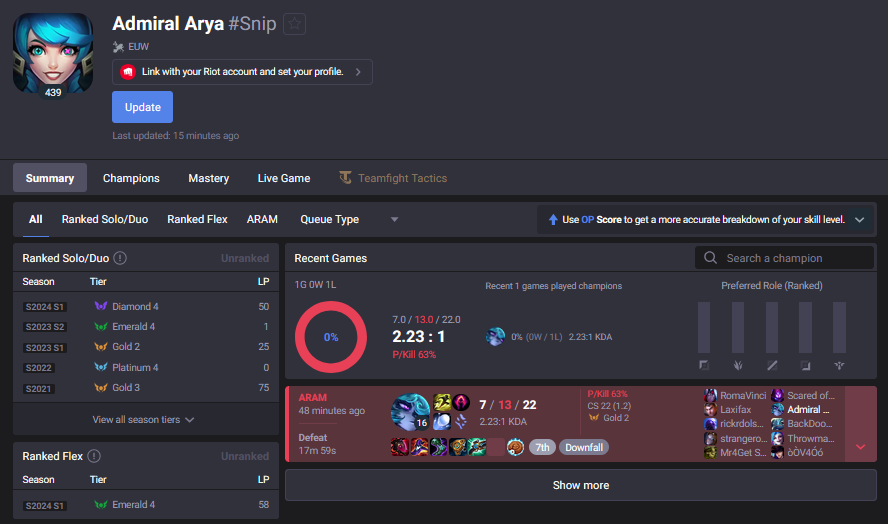Click the blue Update button

(142, 107)
